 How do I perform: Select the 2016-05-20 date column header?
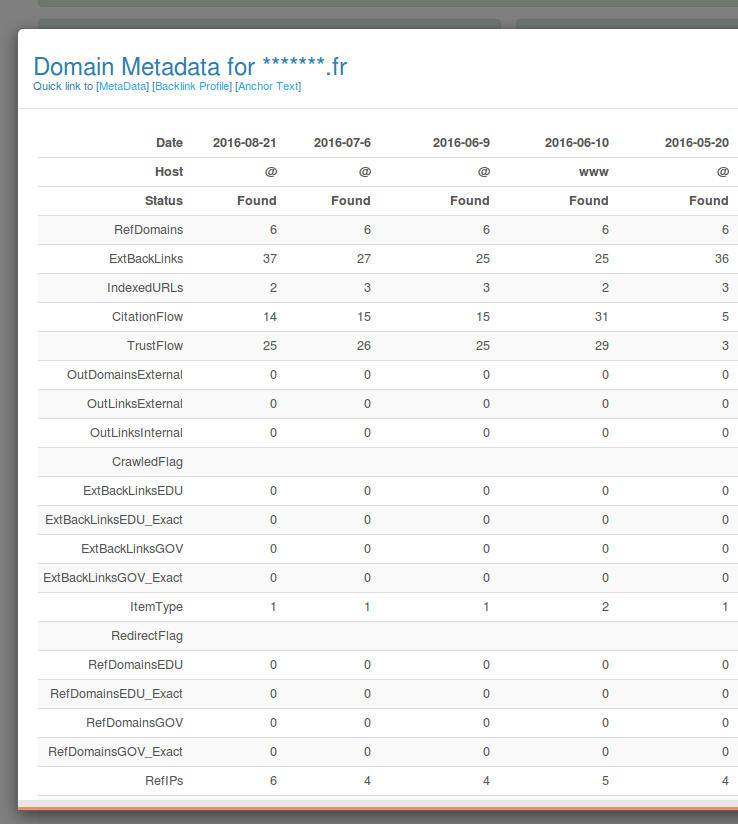tap(696, 143)
